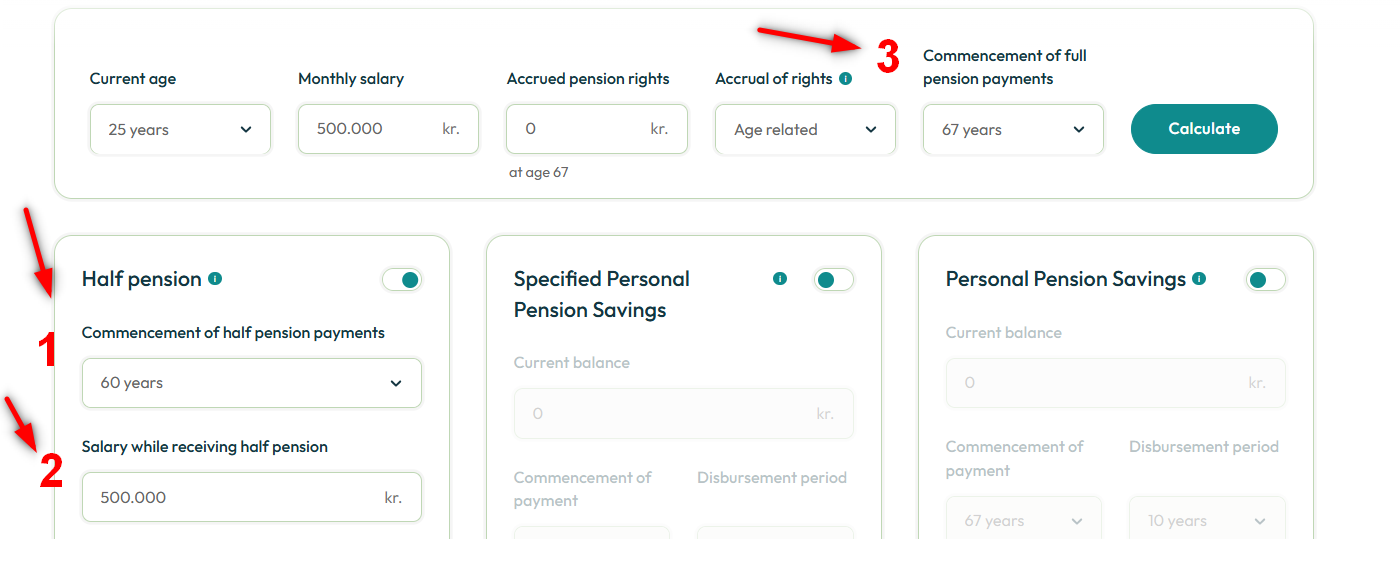Image resolution: width=1400 pixels, height=562 pixels.
Task: Toggle the Half pension switch
Action: 402,280
